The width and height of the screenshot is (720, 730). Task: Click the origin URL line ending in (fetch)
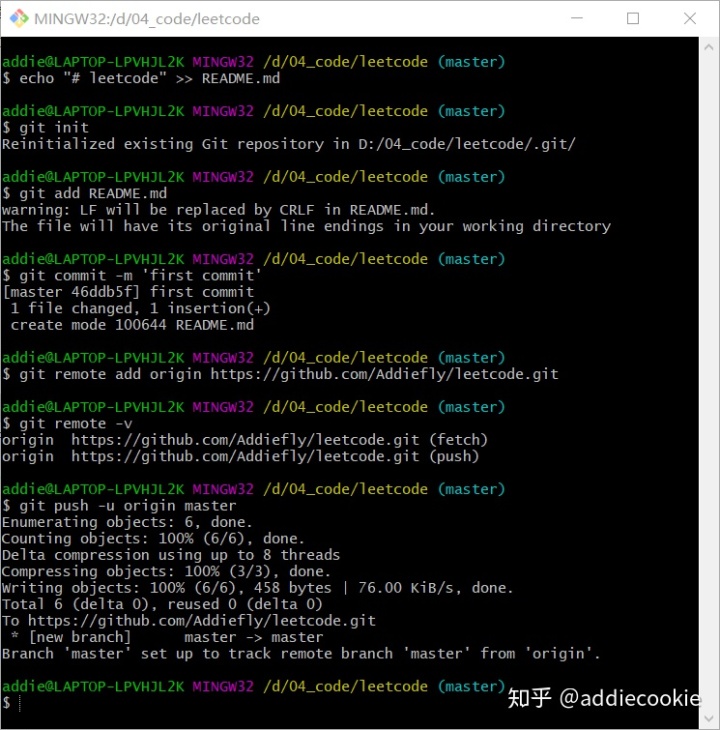(x=245, y=439)
